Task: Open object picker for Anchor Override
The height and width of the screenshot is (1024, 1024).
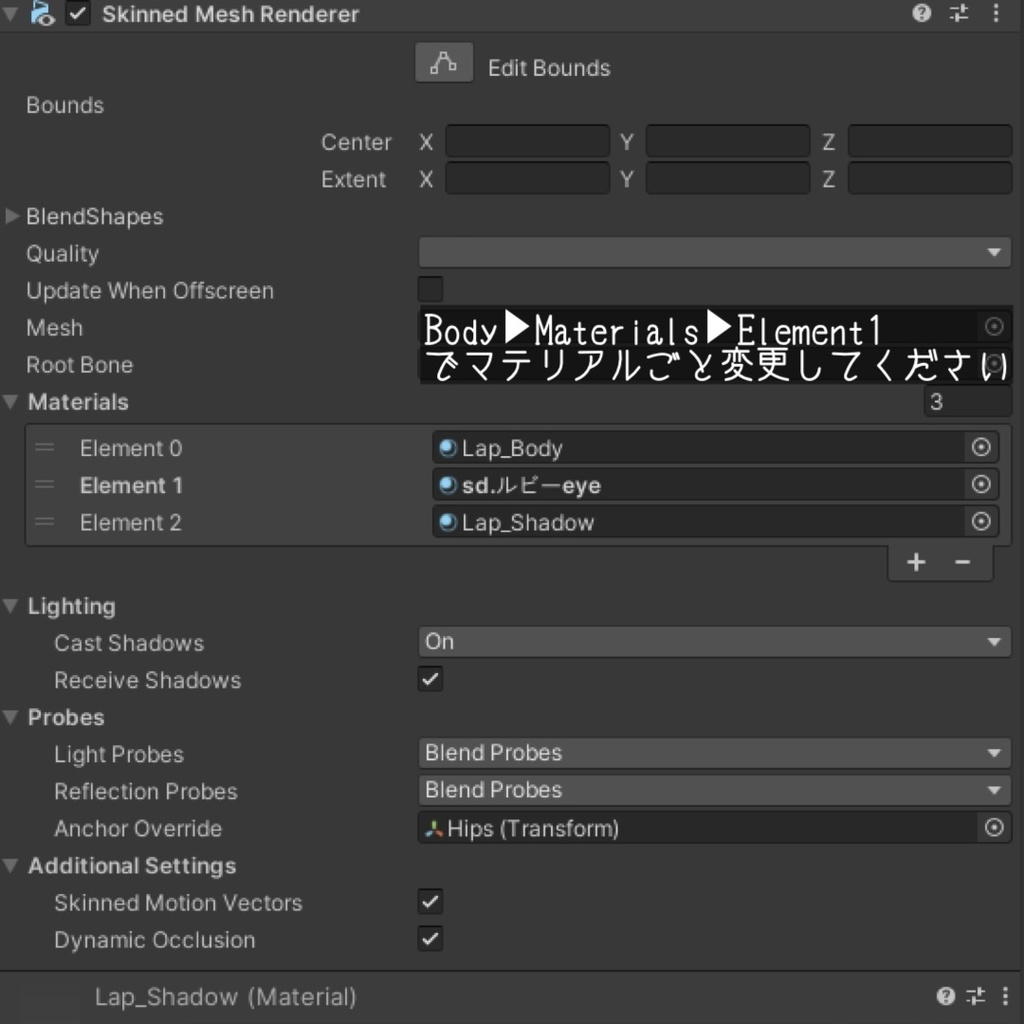Action: tap(994, 828)
